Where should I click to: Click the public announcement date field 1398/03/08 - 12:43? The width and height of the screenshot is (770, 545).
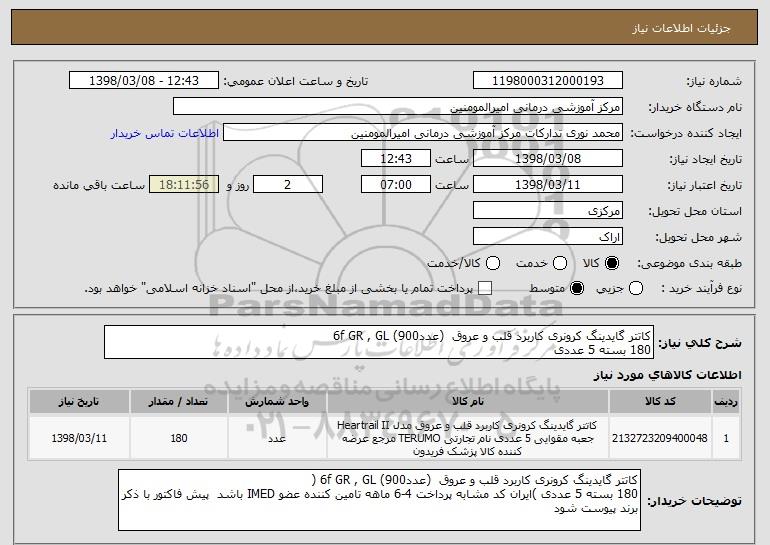144,81
